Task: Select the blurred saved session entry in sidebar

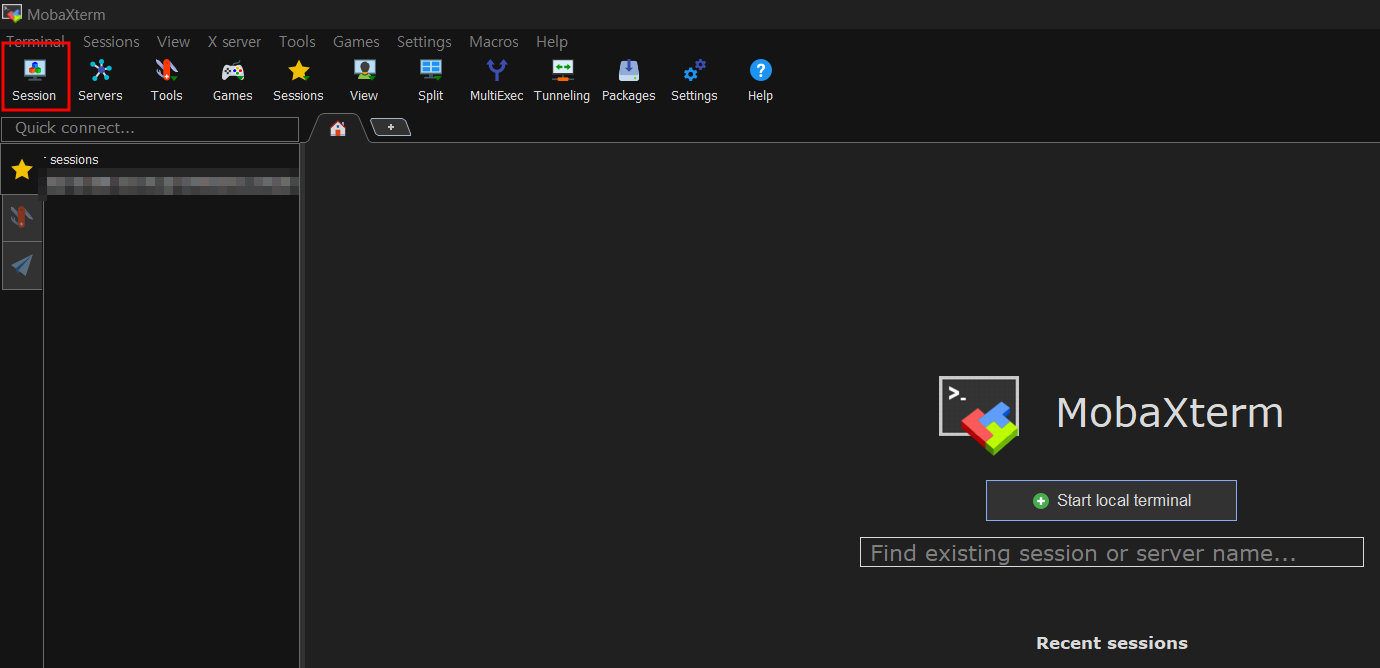Action: [x=172, y=184]
